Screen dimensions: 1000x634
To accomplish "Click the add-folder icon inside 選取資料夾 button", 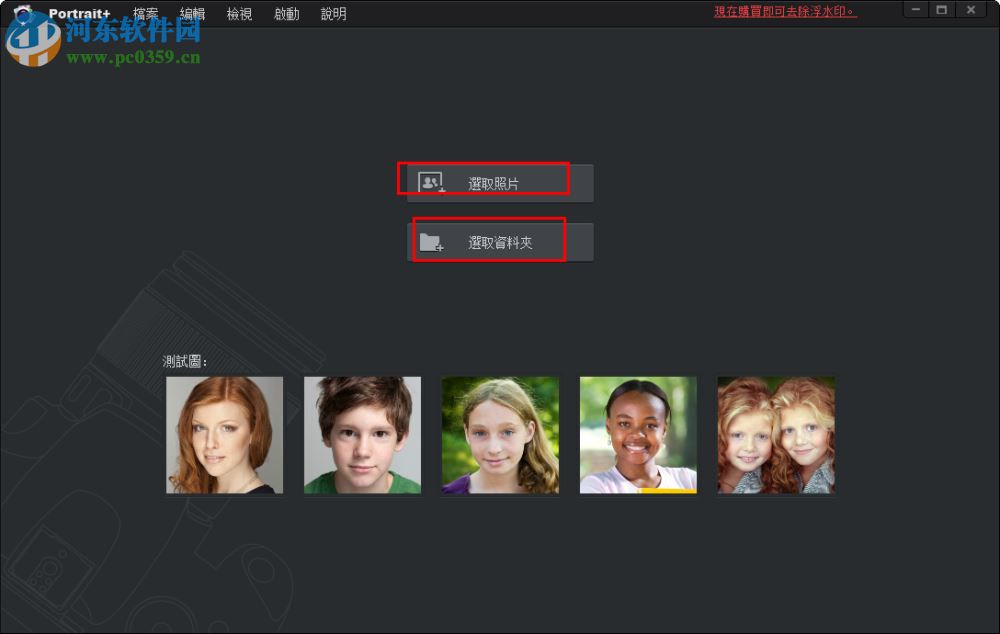I will click(x=430, y=240).
